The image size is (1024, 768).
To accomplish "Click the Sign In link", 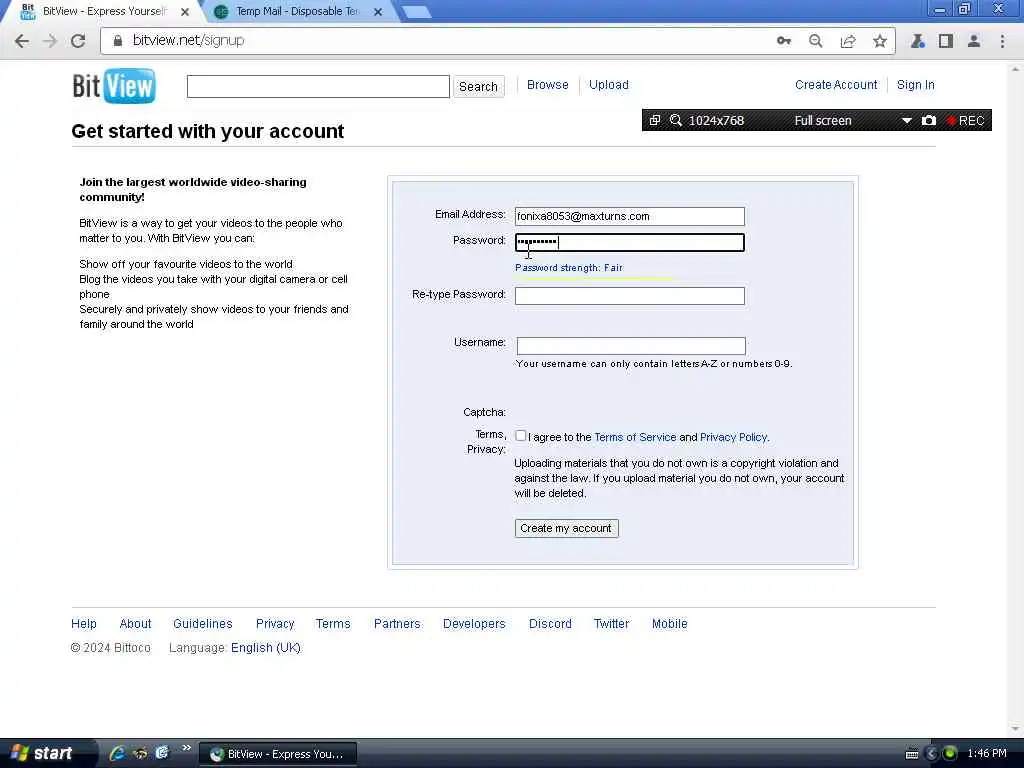I will point(916,85).
